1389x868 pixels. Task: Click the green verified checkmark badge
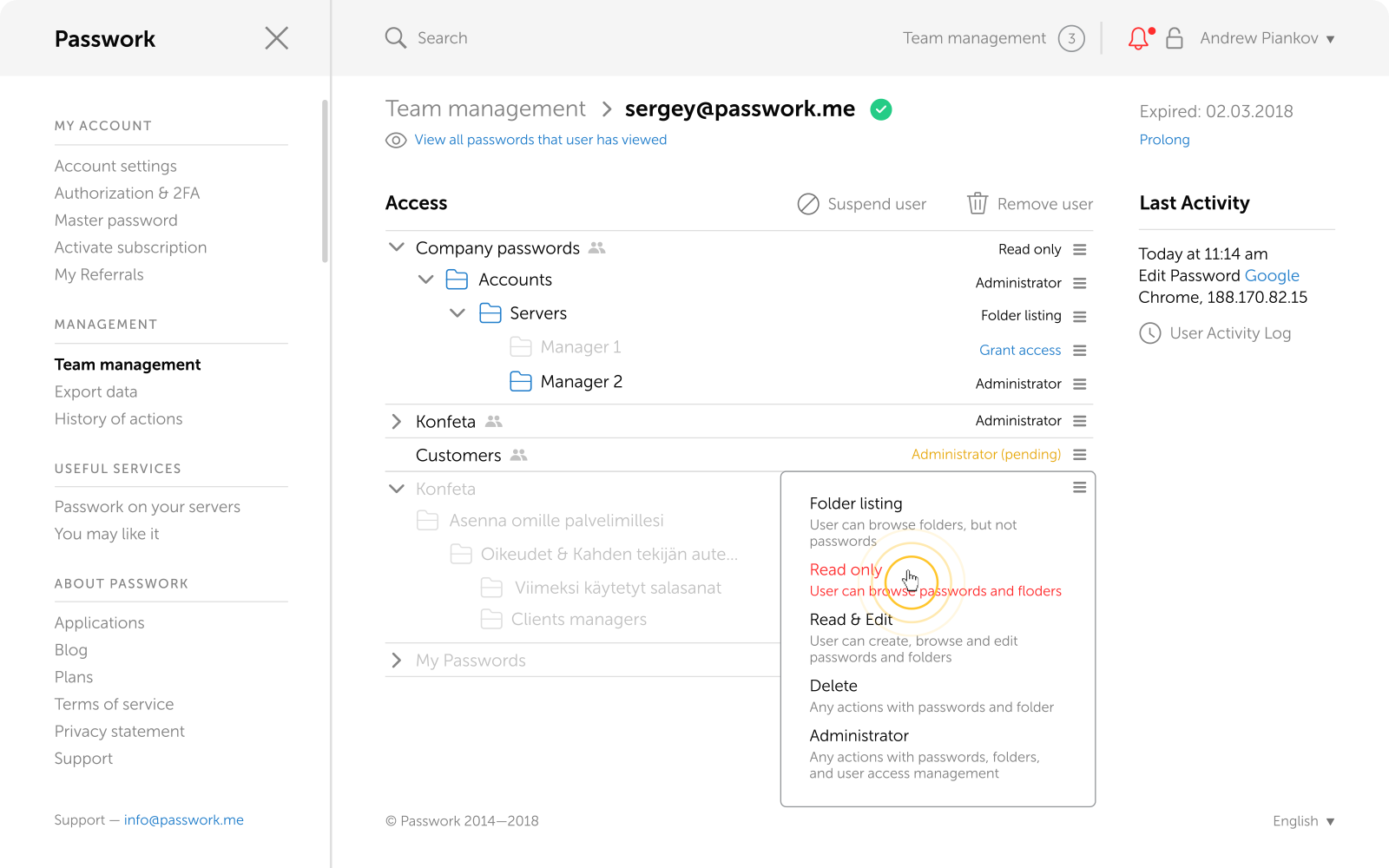click(x=881, y=109)
